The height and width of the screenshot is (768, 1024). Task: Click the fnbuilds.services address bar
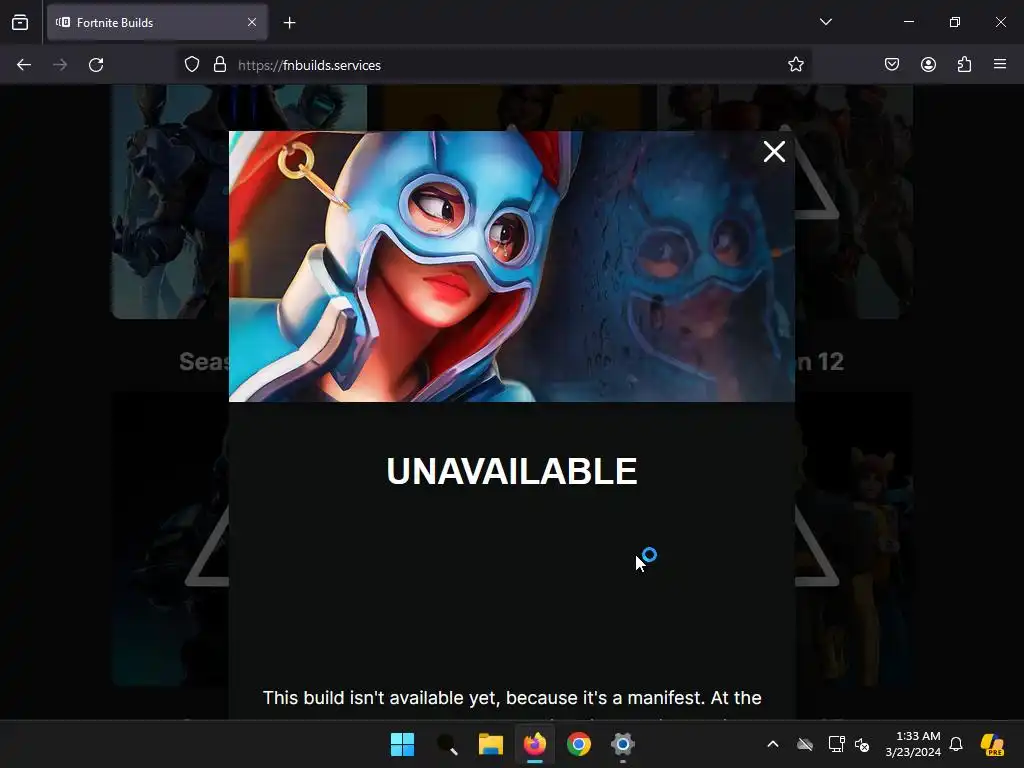click(494, 65)
